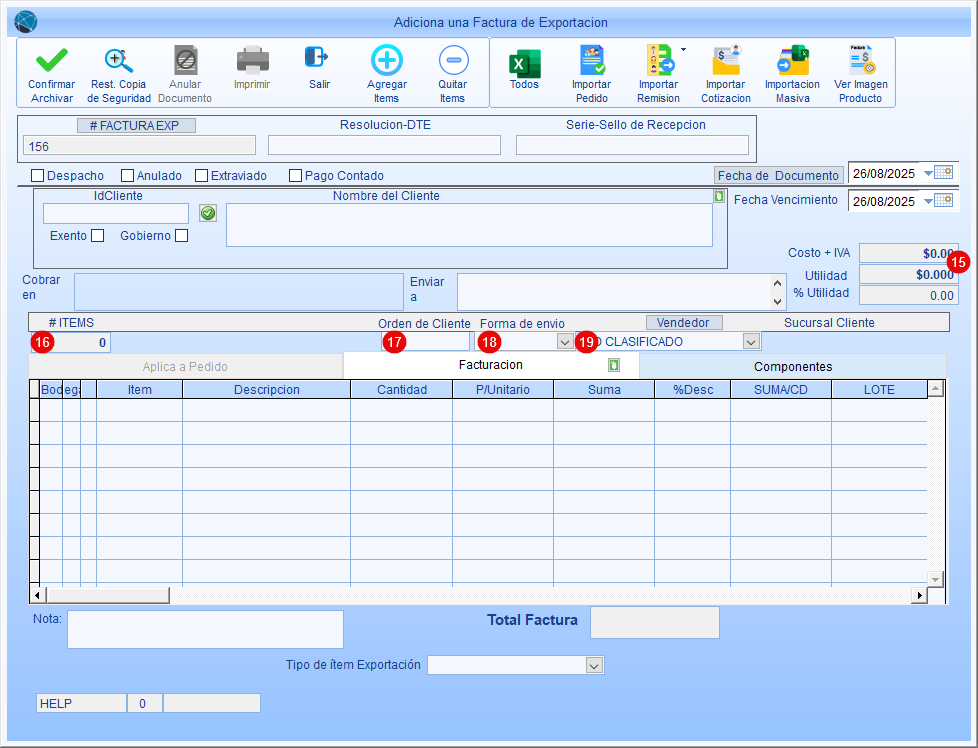Check the Pago Contado box
The height and width of the screenshot is (748, 978).
pos(295,176)
